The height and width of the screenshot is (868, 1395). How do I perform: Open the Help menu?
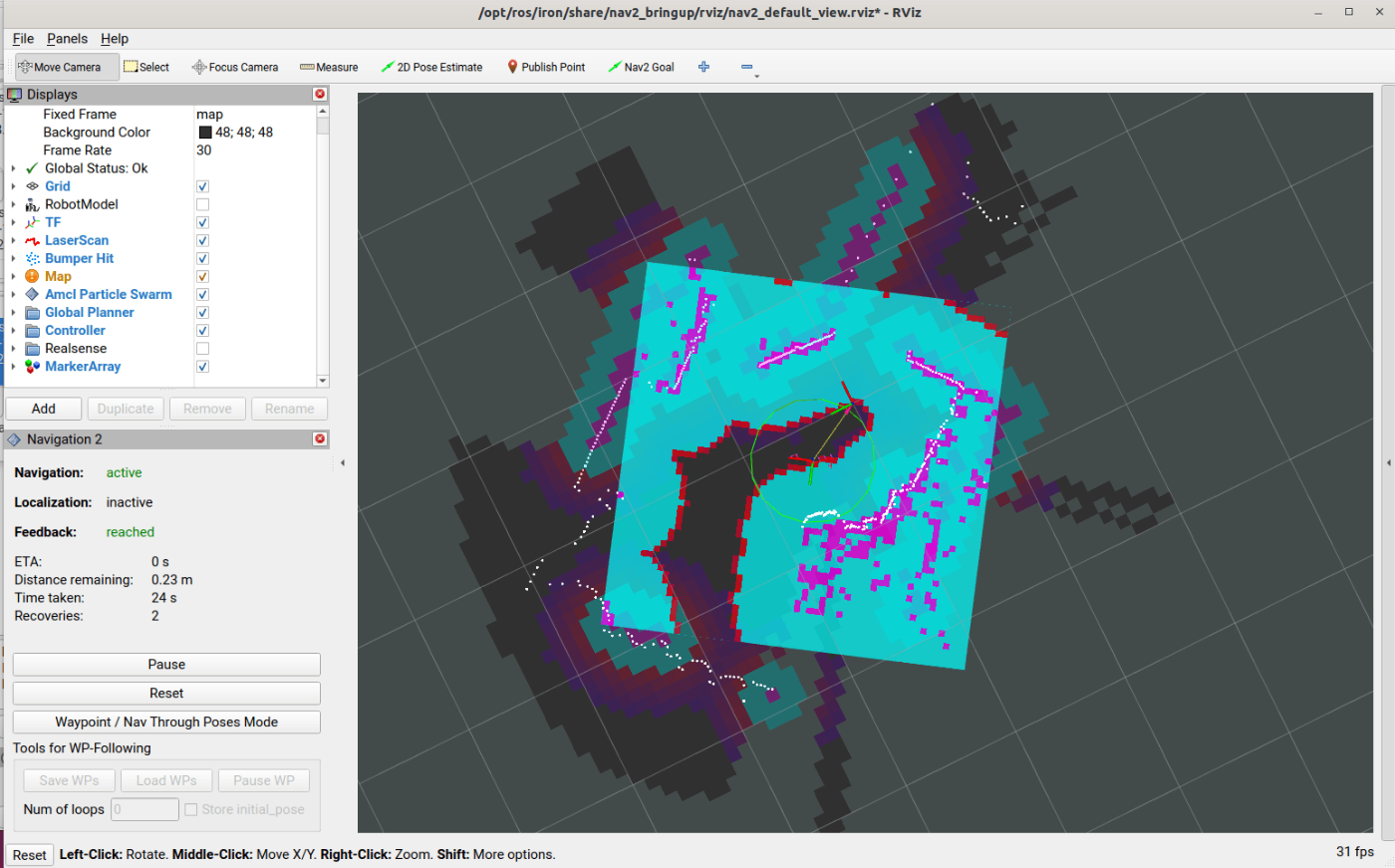115,39
